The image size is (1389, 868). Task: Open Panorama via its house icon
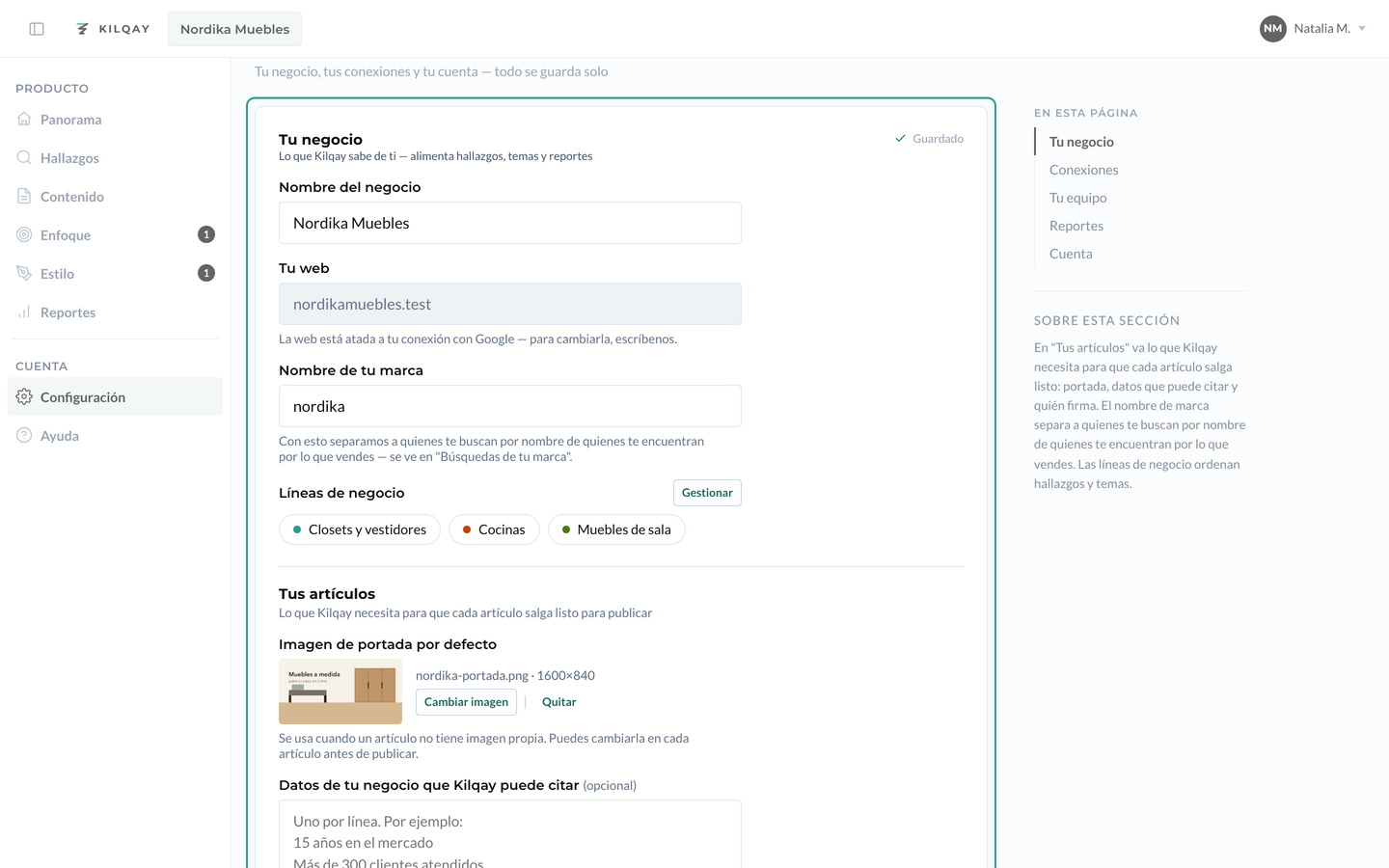[x=24, y=119]
